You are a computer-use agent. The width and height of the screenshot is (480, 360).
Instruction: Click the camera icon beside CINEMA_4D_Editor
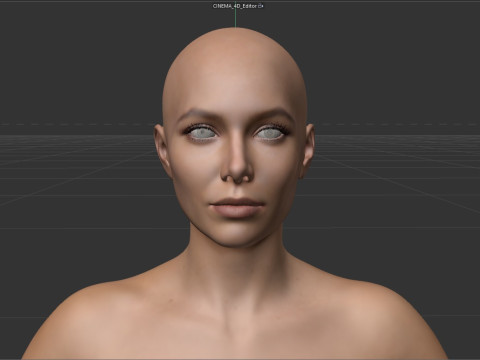coord(261,6)
